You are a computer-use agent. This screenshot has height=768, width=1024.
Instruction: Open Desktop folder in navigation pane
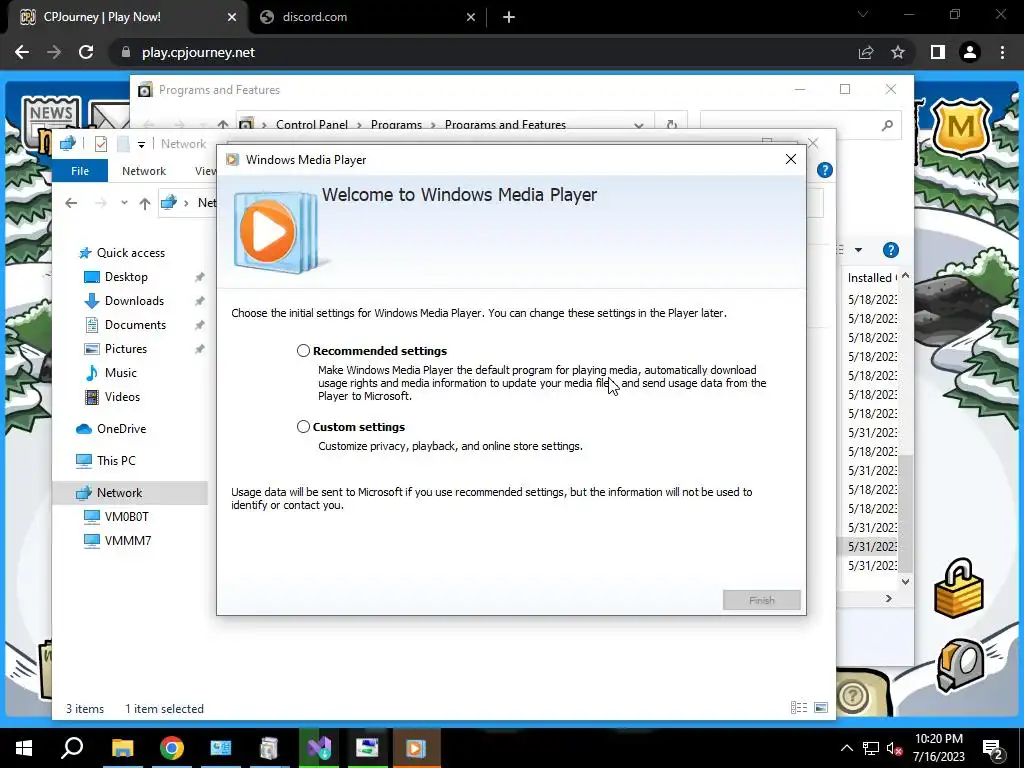126,277
